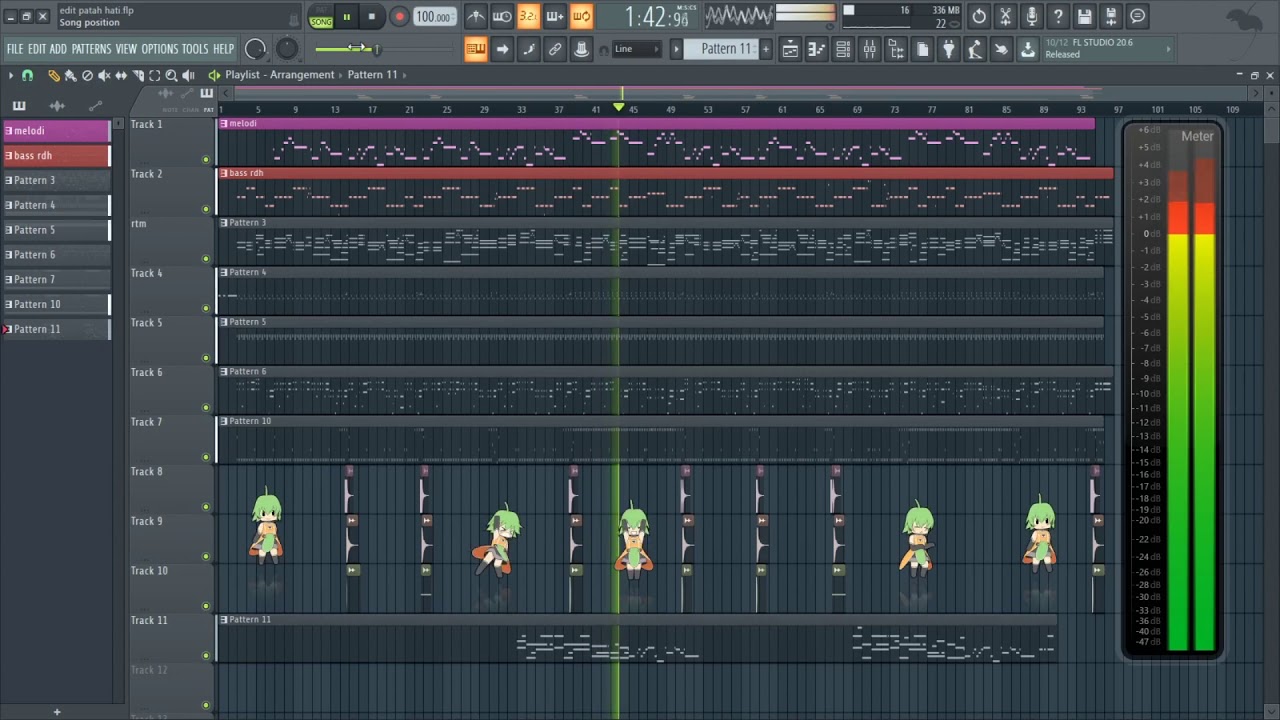Click the render-to-audio export icon
The width and height of the screenshot is (1280, 720).
click(1111, 16)
